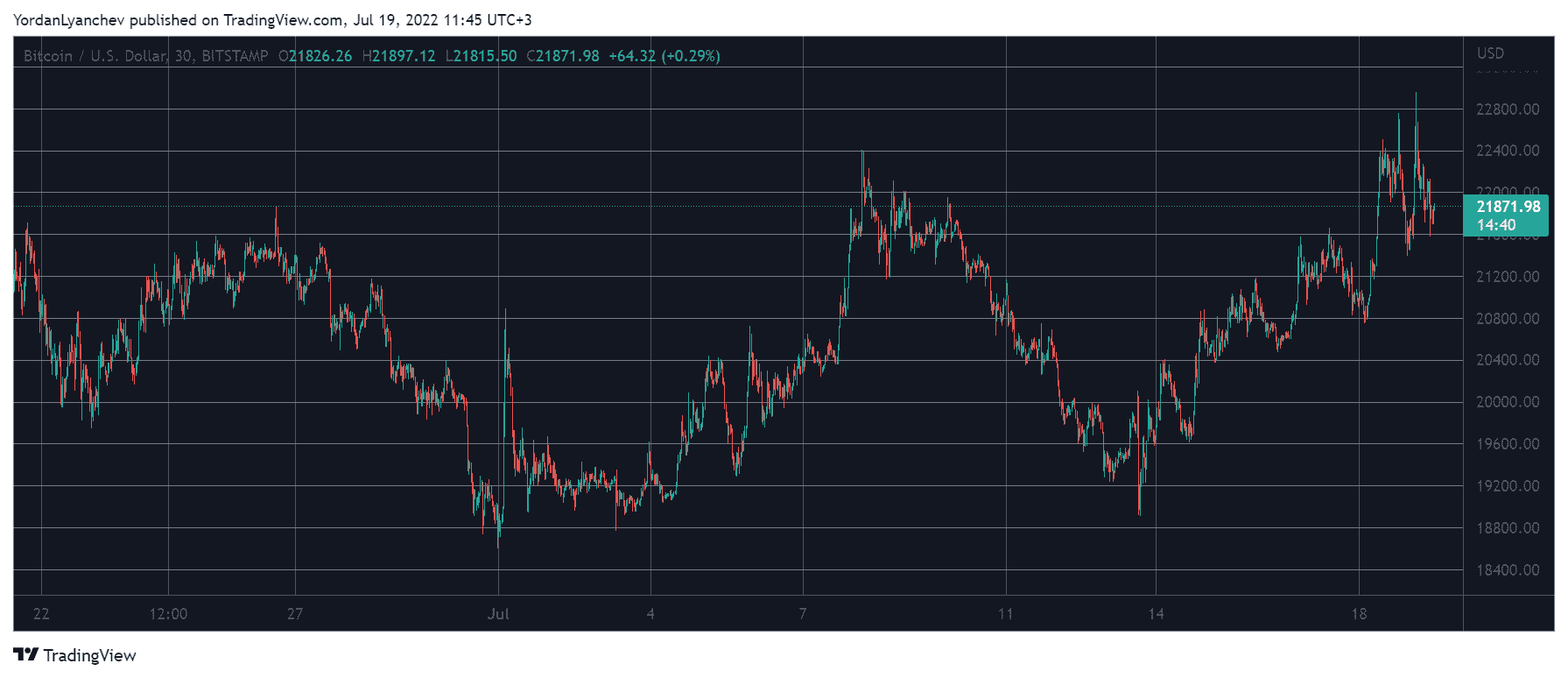Click the 21200.00 price axis label

[1508, 277]
